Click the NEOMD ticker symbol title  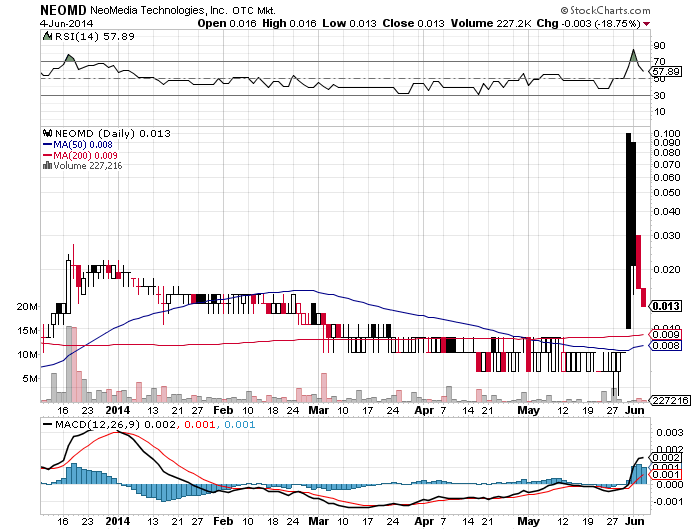[x=63, y=10]
